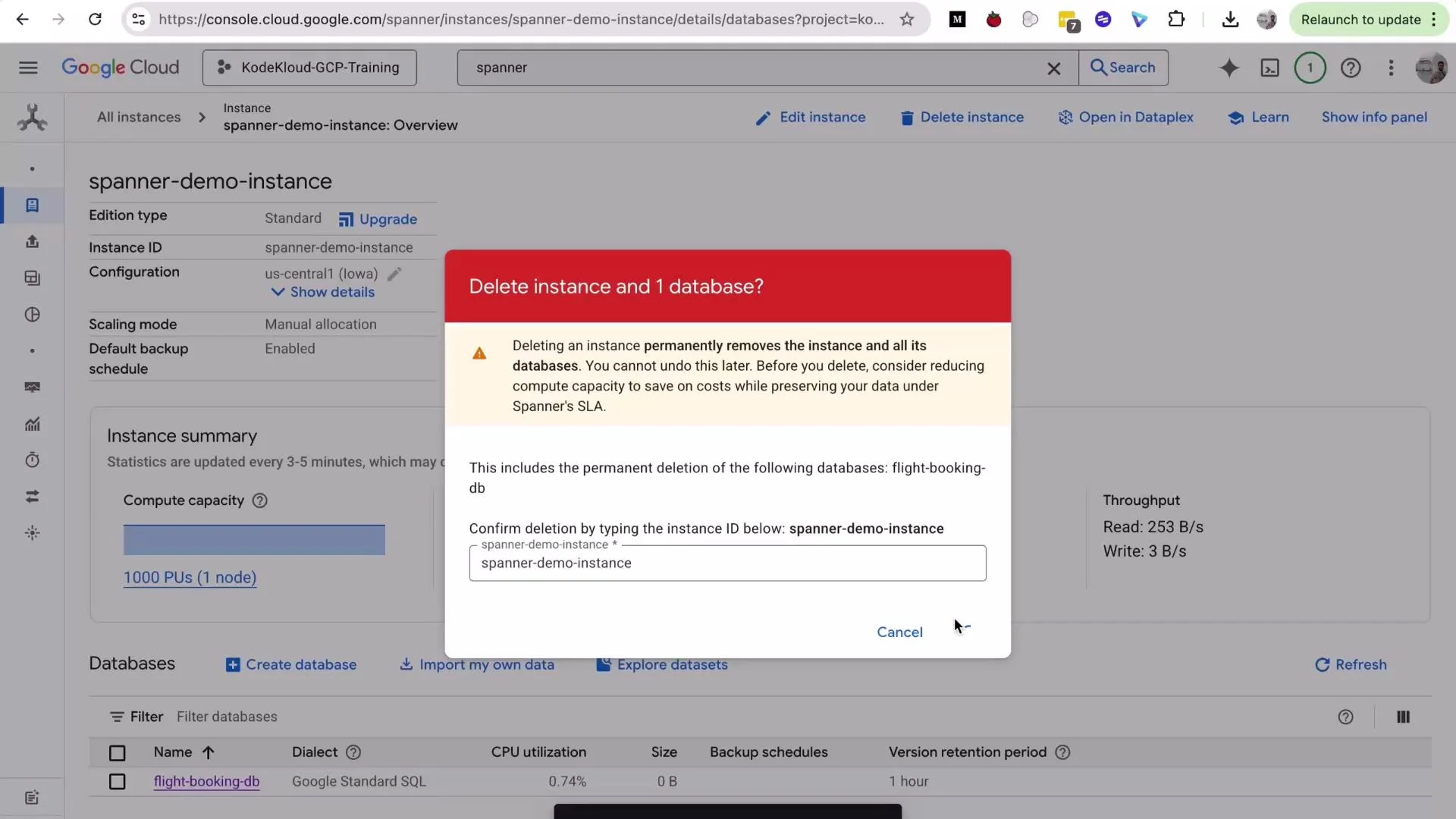Screen dimensions: 1456x819
Task: Click Import my own data
Action: pos(477,664)
